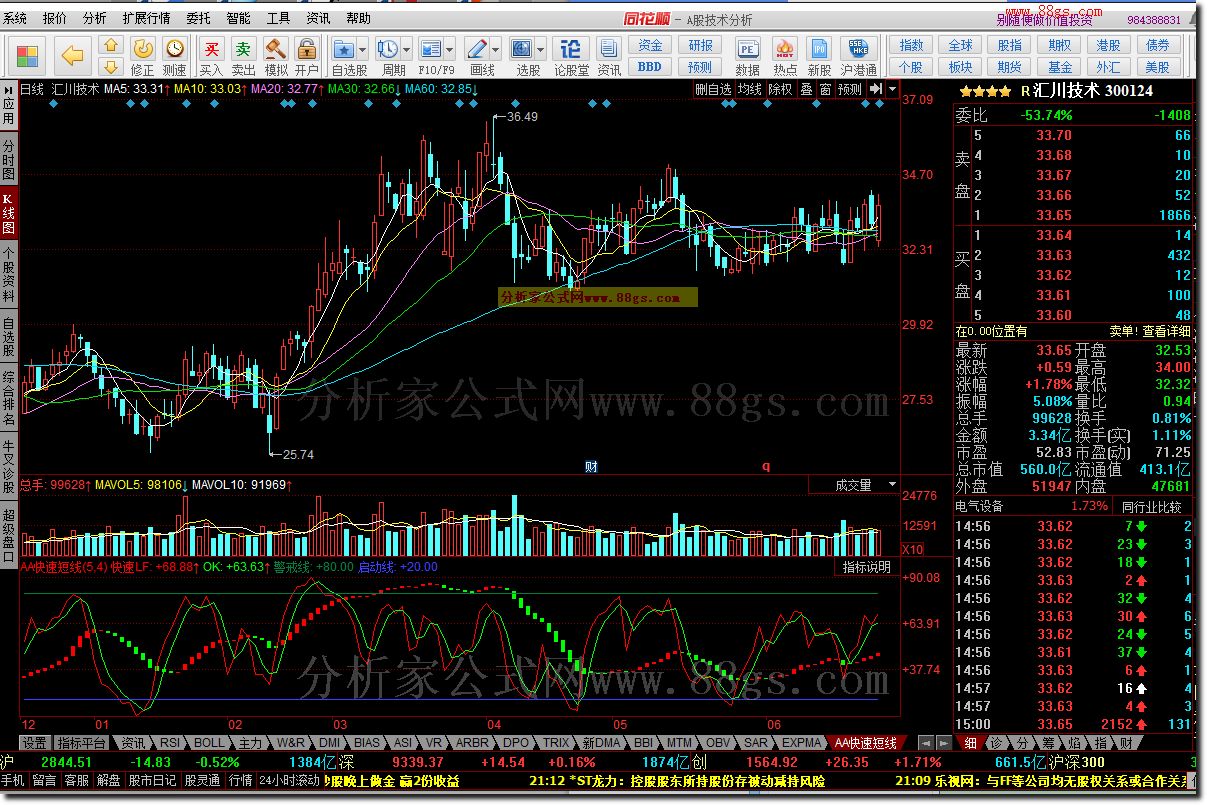Click the 港股 market button
Screen dimensions: 1208x805
[1108, 46]
